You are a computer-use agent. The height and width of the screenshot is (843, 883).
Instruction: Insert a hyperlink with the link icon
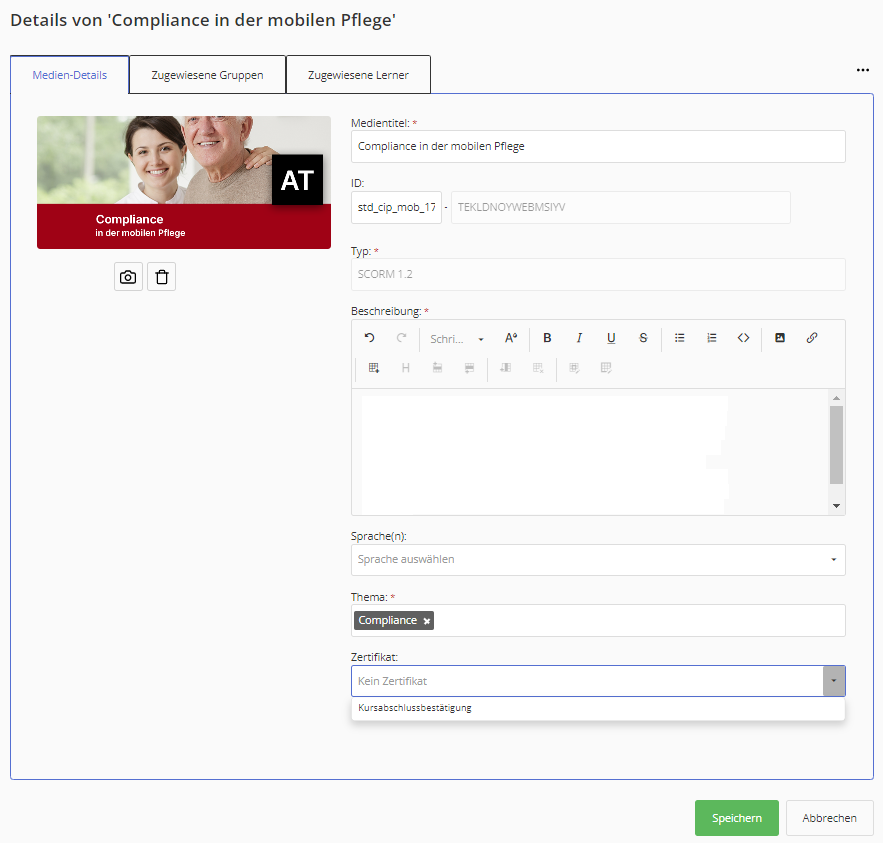(x=812, y=338)
